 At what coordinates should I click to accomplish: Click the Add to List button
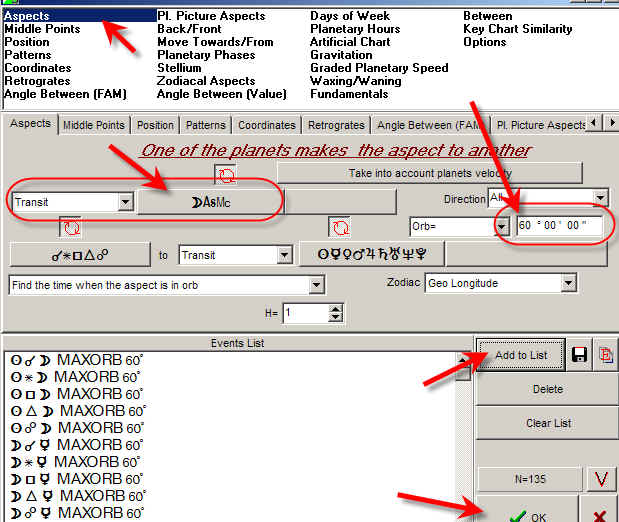pos(521,355)
